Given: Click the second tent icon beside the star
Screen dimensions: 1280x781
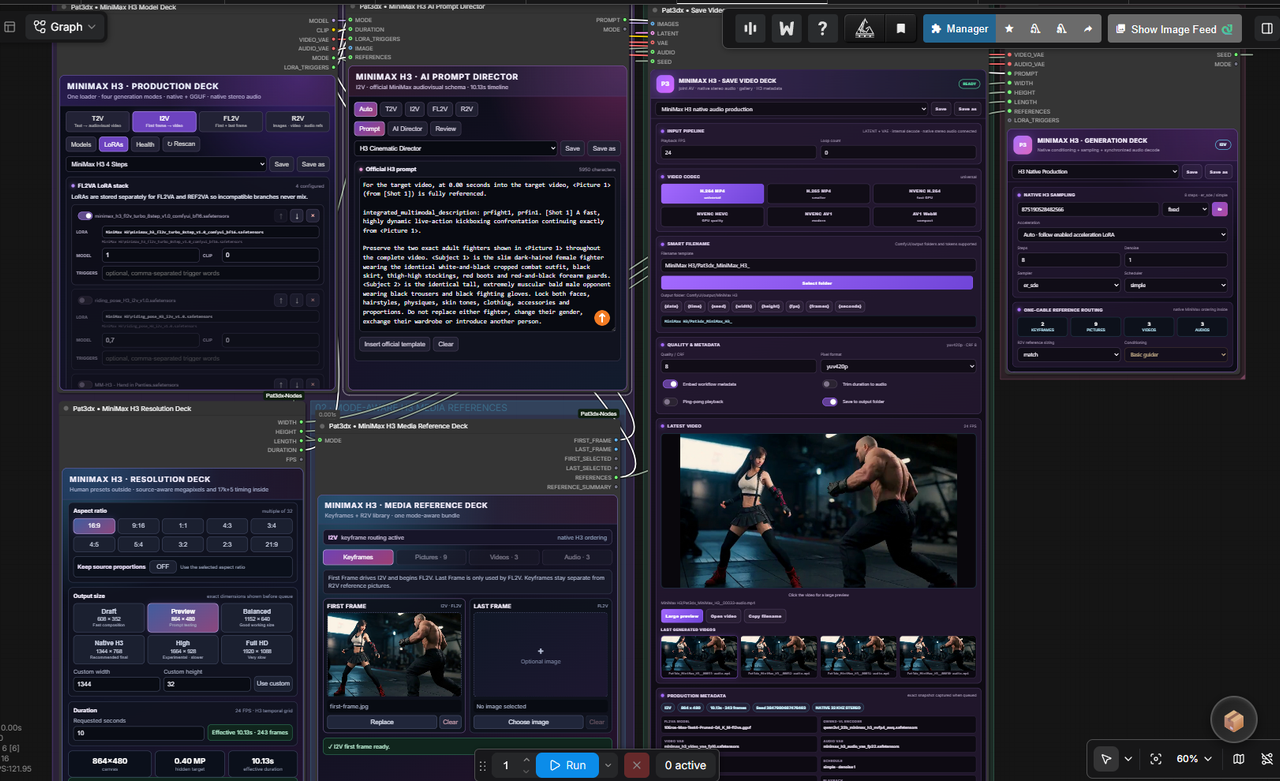Looking at the screenshot, I should pos(1061,29).
